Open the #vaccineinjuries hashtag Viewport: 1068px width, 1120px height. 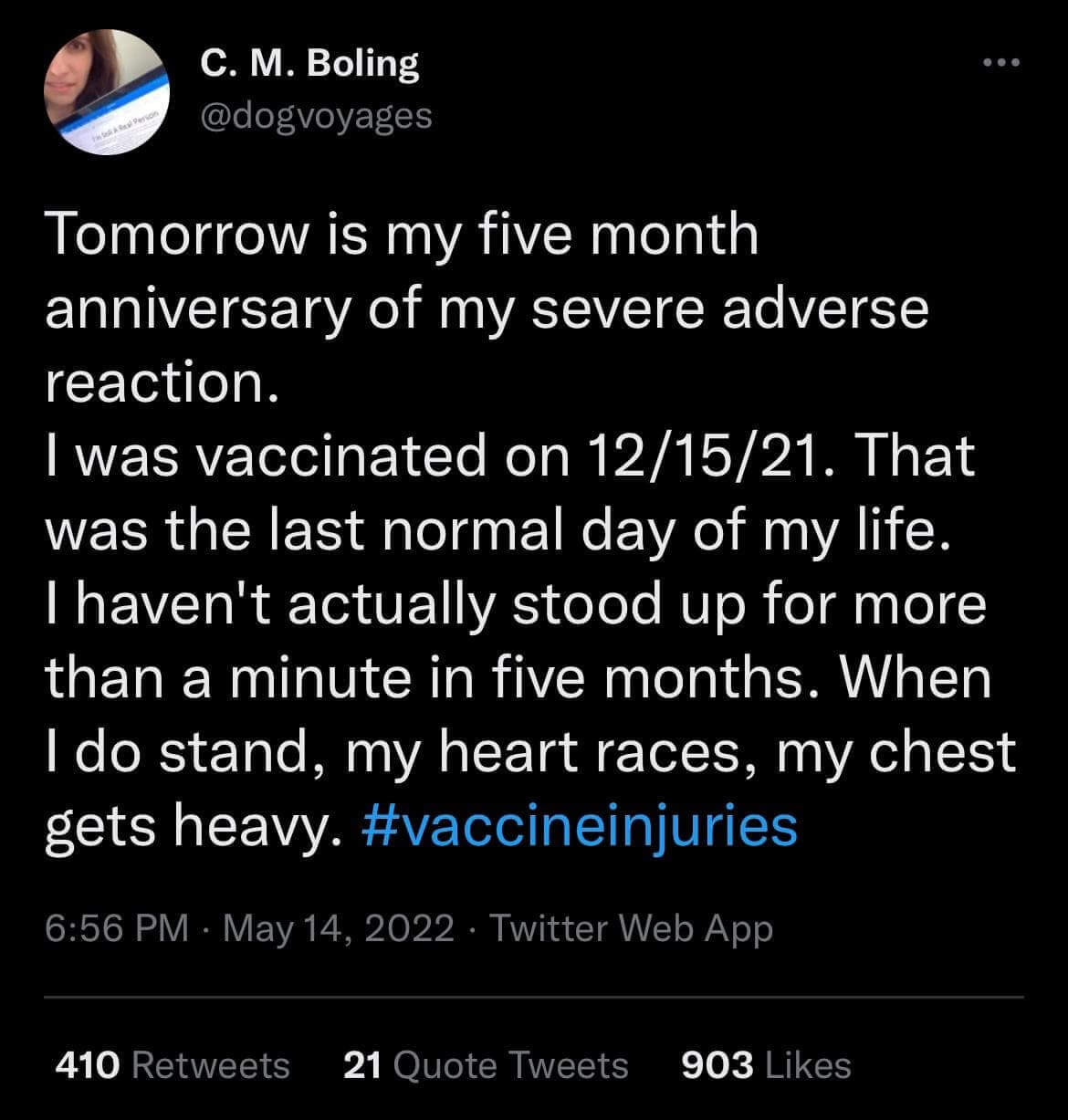point(580,827)
